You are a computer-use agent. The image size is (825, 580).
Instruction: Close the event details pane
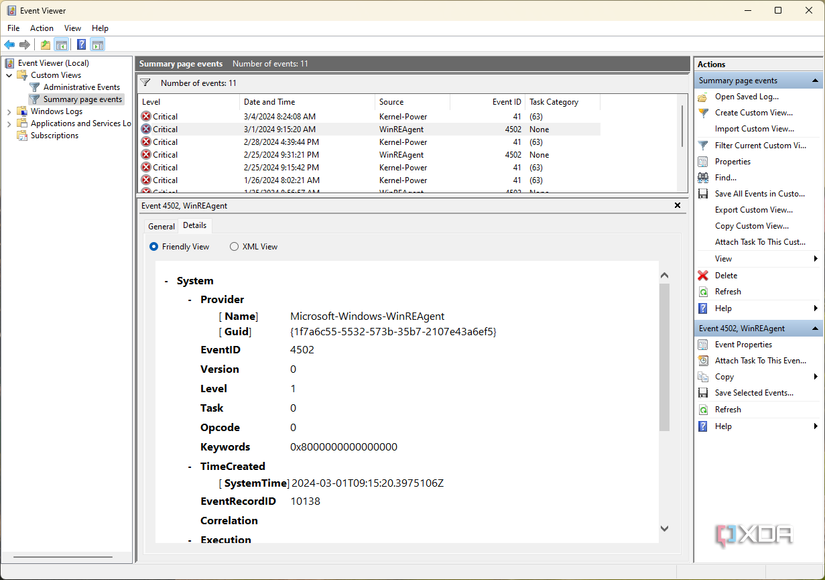pos(678,205)
